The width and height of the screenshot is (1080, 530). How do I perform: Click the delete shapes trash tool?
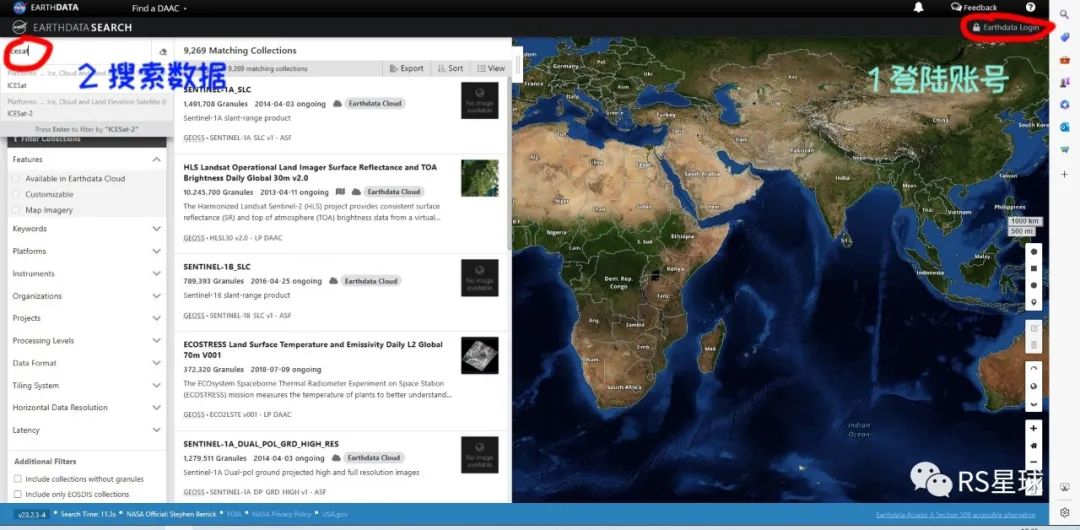pyautogui.click(x=1034, y=345)
